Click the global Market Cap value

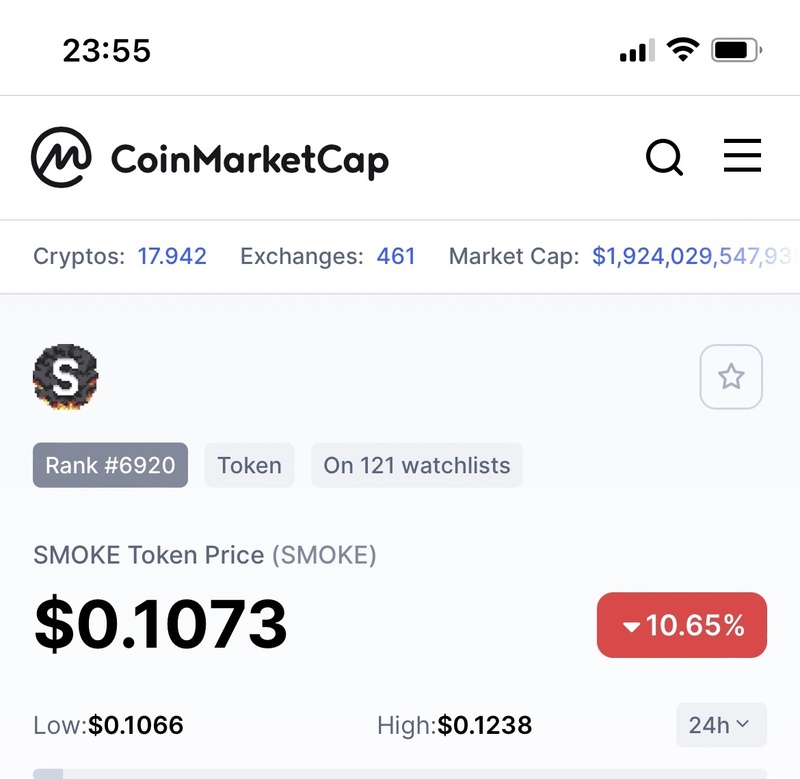(x=690, y=256)
